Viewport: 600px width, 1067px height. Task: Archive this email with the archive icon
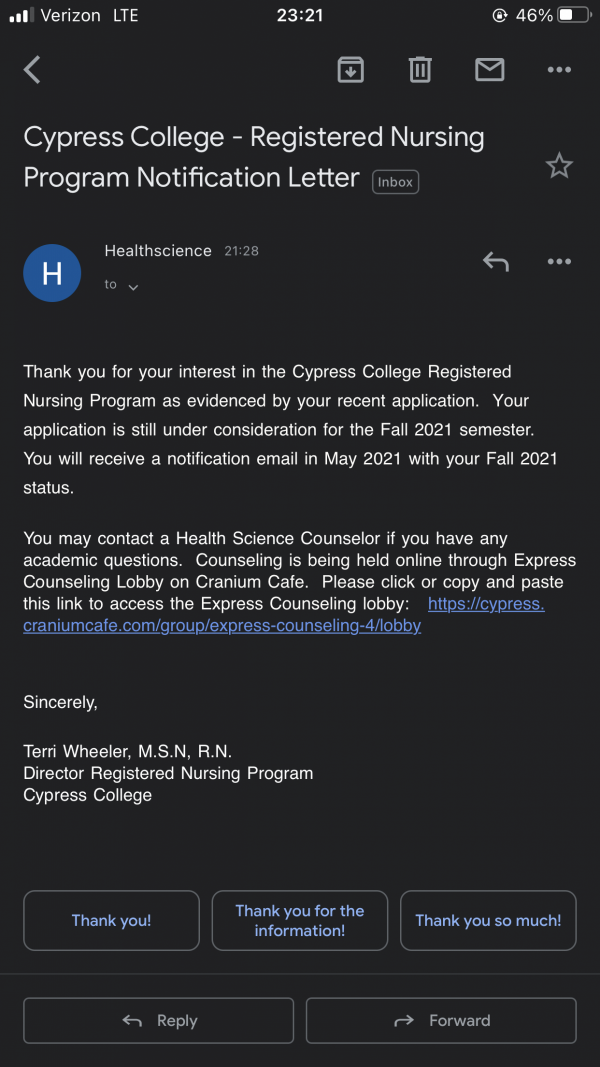(x=350, y=69)
